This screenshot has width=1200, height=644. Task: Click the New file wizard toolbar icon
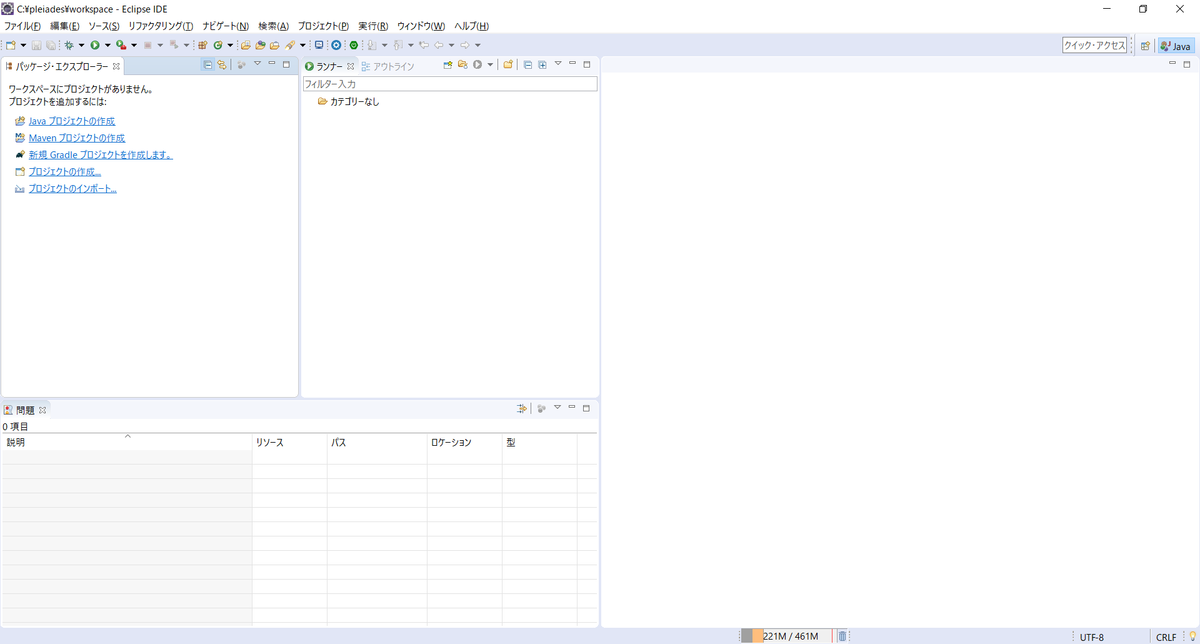point(10,45)
